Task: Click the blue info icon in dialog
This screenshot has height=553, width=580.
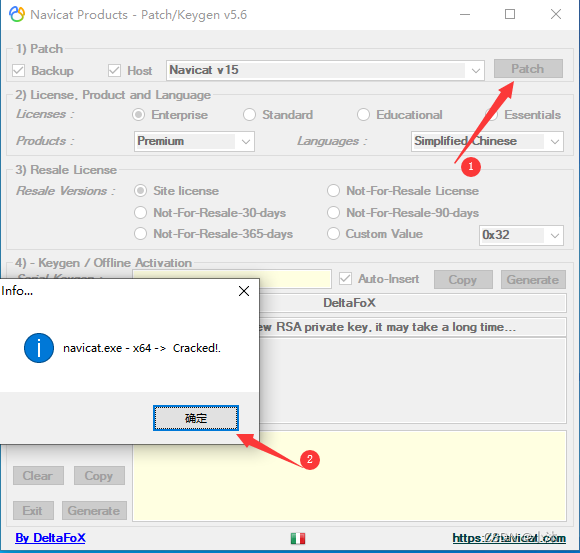Action: tap(39, 348)
